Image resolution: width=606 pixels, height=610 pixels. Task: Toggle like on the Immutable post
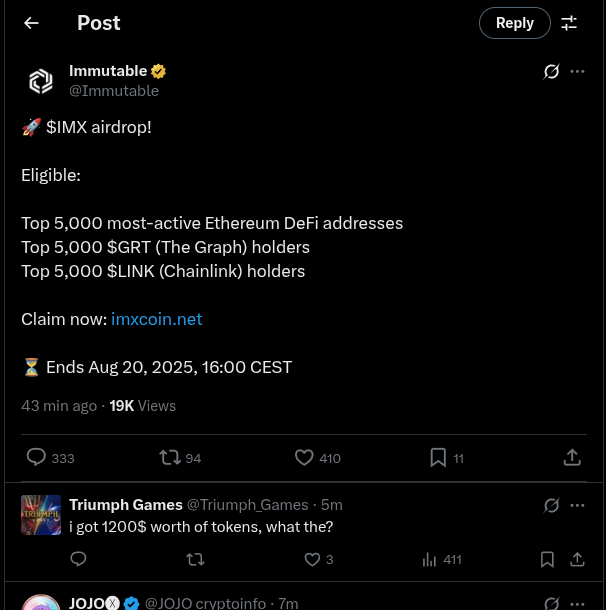(x=305, y=457)
